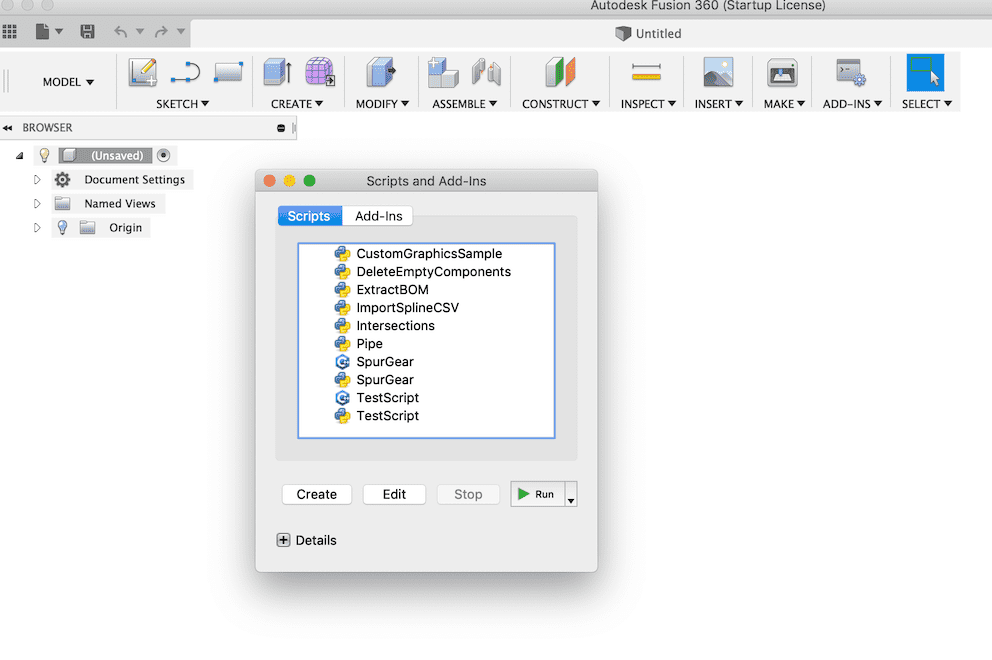Select the ExtractBOM script

425,290
